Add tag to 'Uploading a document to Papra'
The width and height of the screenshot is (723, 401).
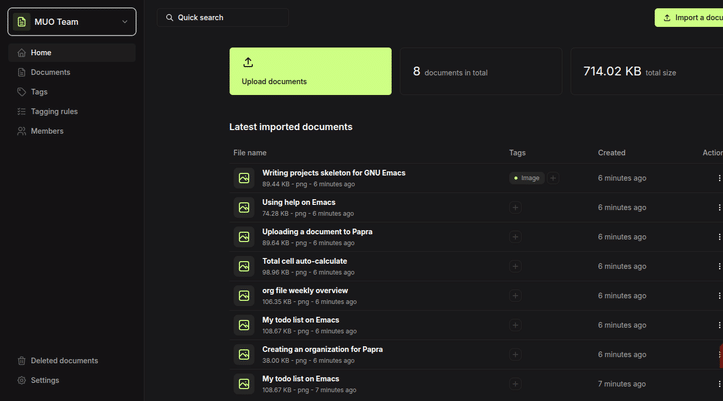[515, 237]
